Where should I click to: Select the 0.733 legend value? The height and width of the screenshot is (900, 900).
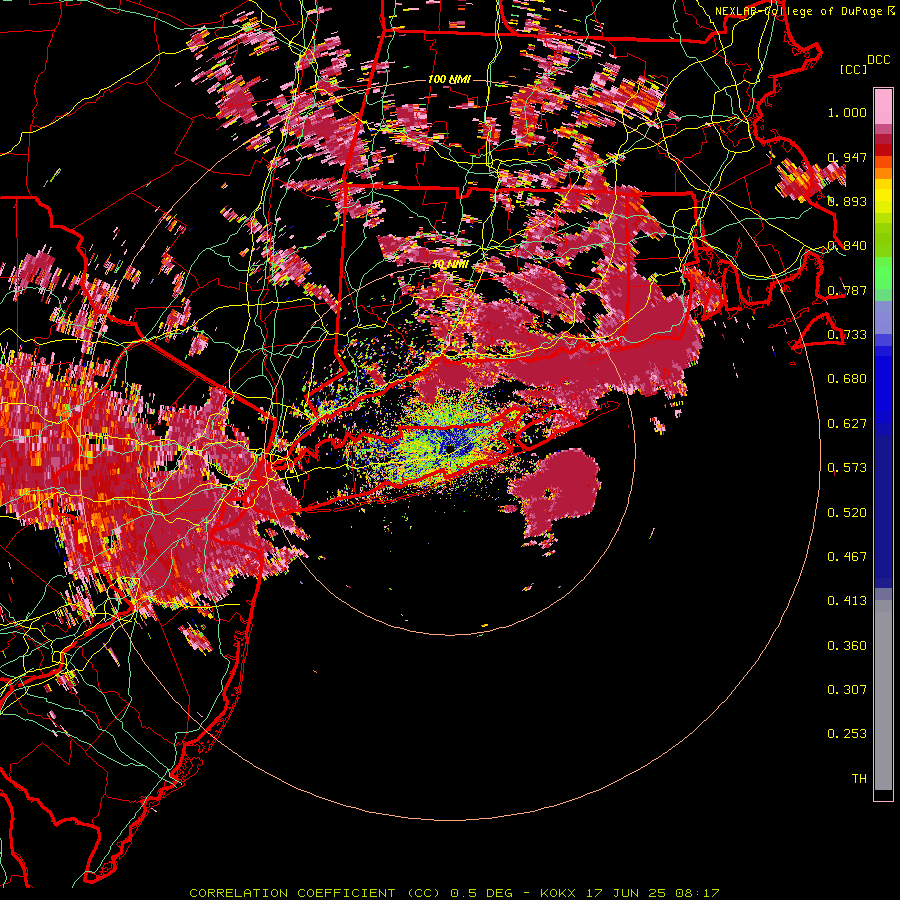click(x=847, y=335)
